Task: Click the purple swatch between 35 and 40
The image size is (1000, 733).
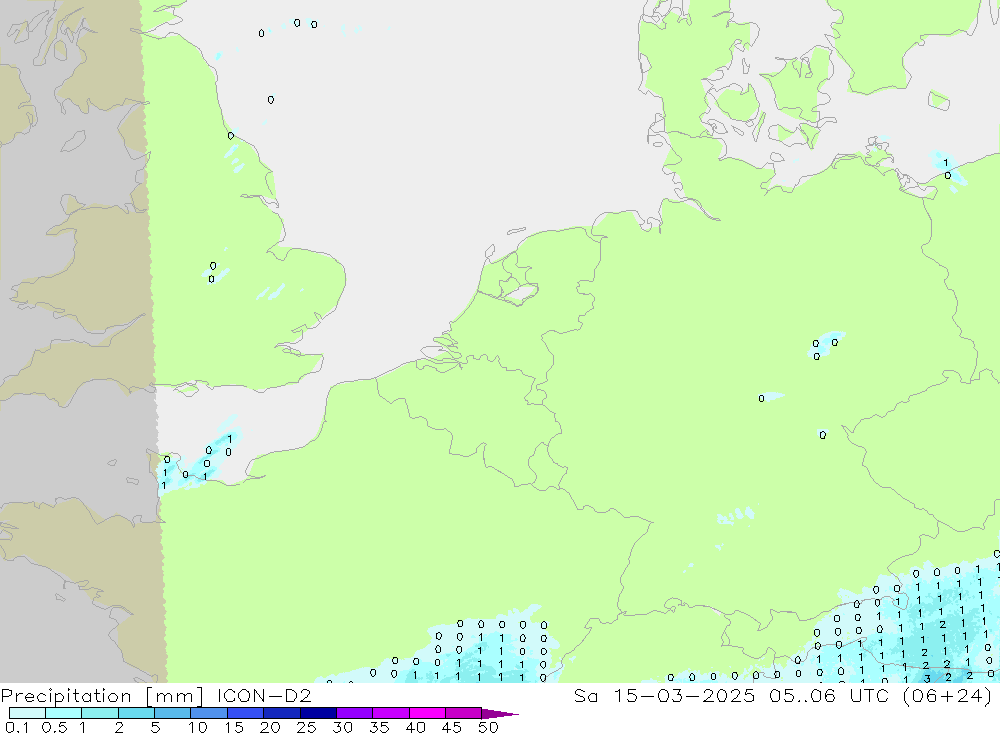Action: click(x=391, y=713)
